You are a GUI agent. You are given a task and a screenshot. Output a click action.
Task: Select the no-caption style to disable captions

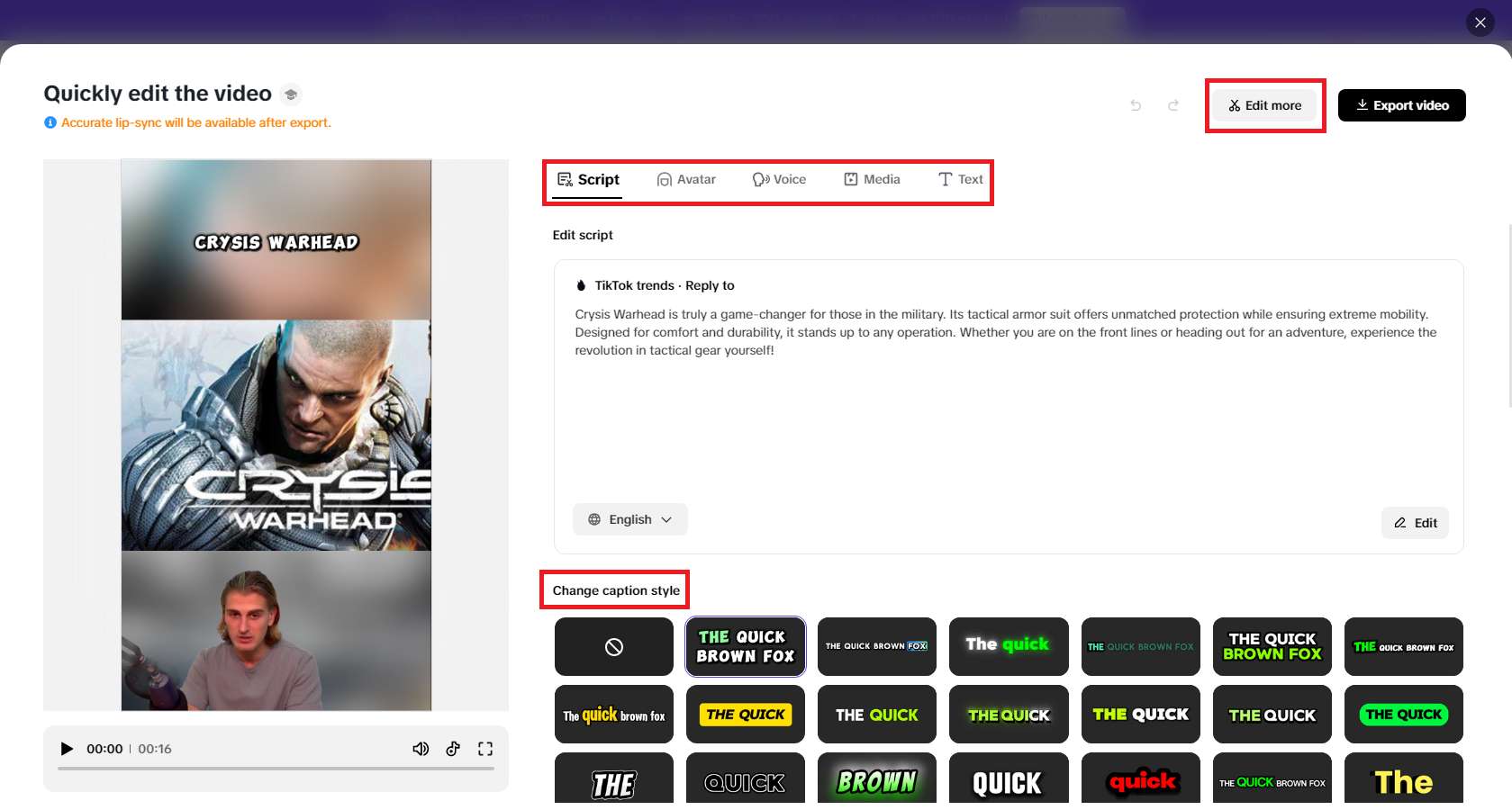pyautogui.click(x=613, y=646)
